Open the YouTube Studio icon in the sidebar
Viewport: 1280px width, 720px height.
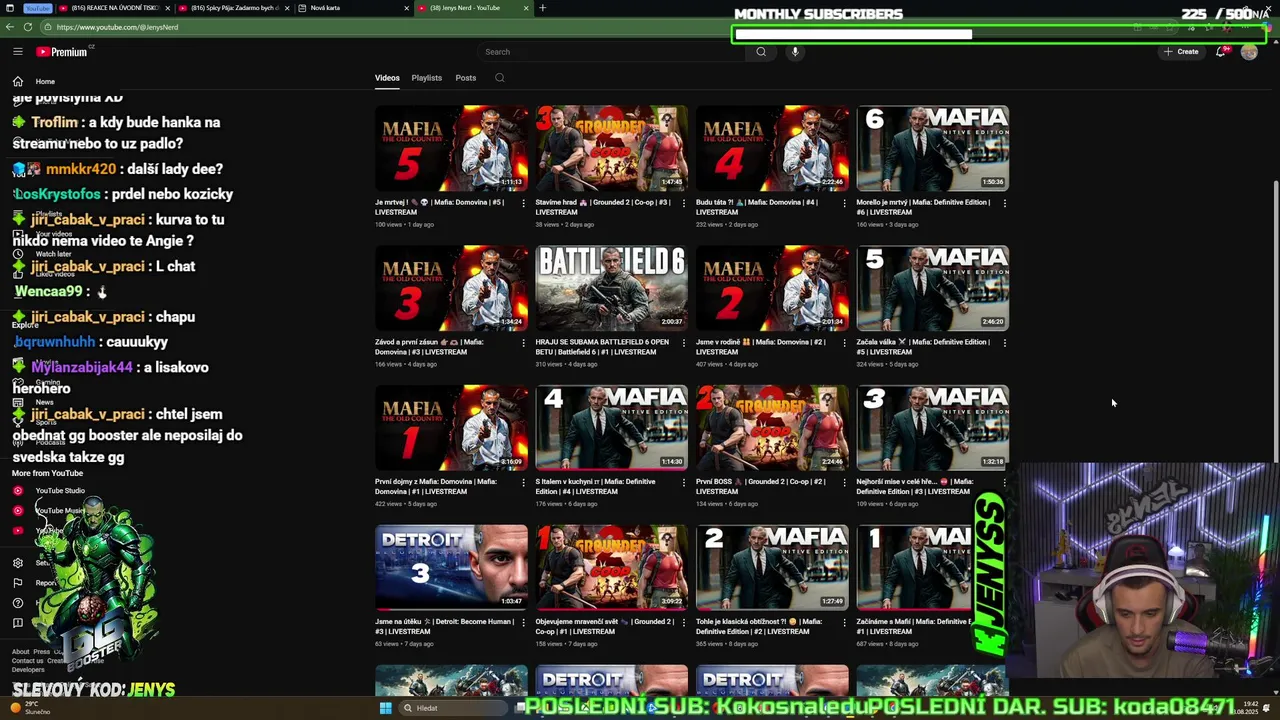(18, 491)
